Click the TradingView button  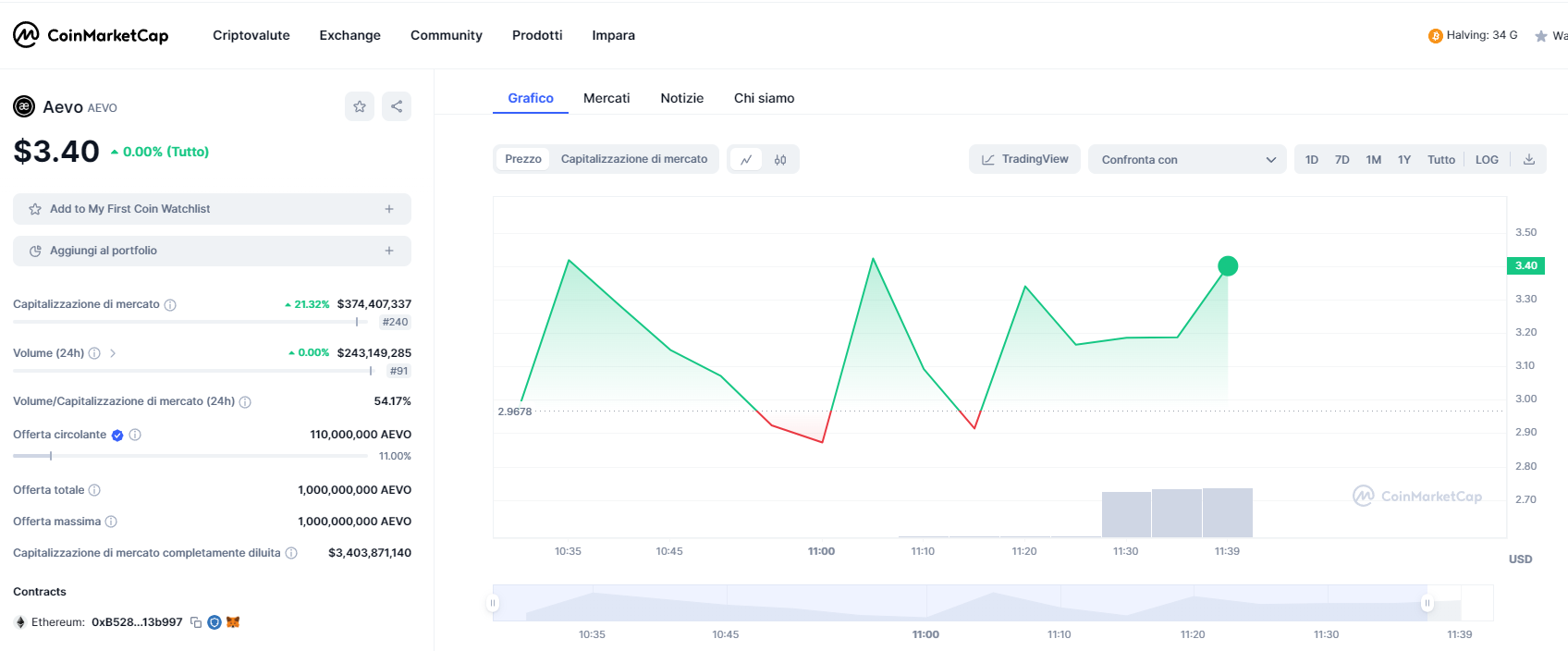pyautogui.click(x=1024, y=159)
